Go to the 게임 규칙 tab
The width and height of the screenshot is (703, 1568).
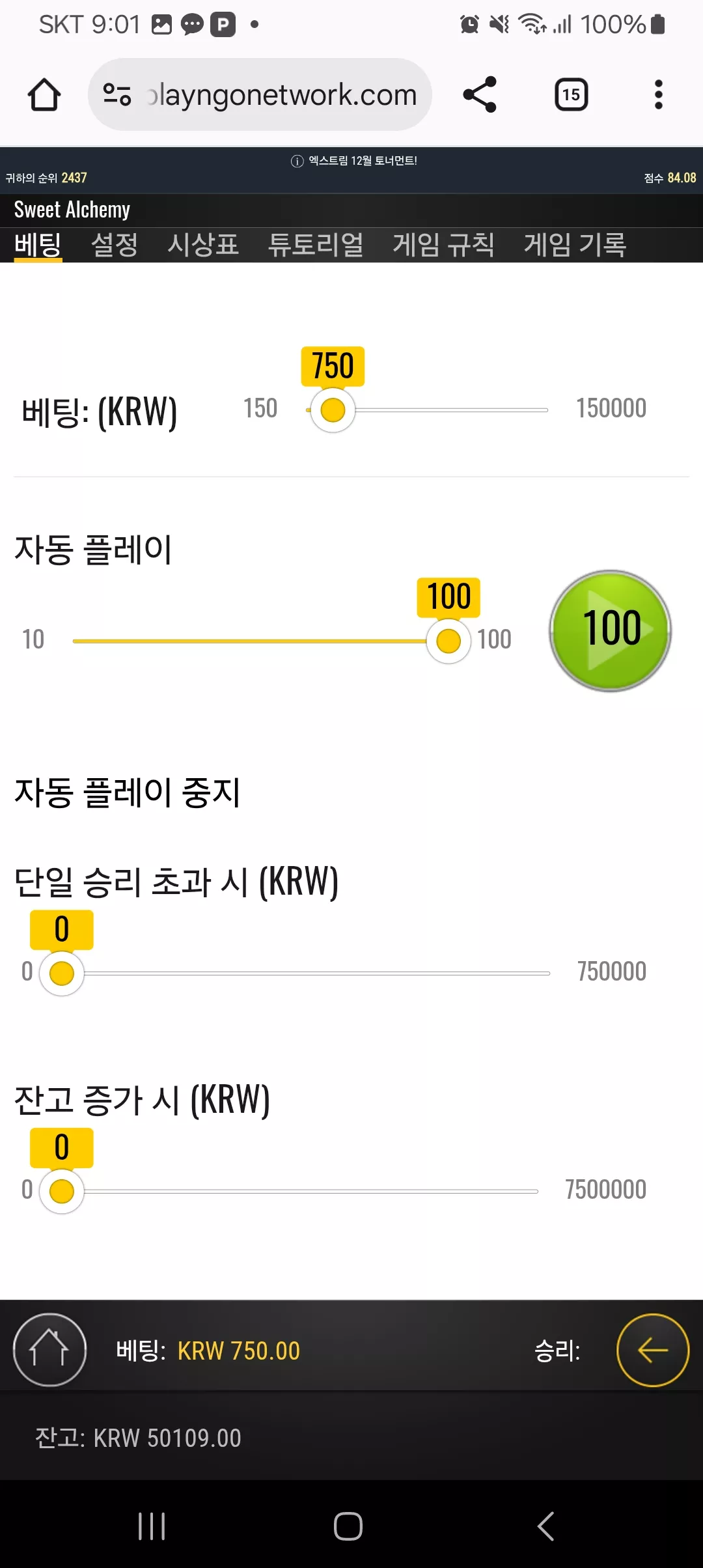coord(444,245)
